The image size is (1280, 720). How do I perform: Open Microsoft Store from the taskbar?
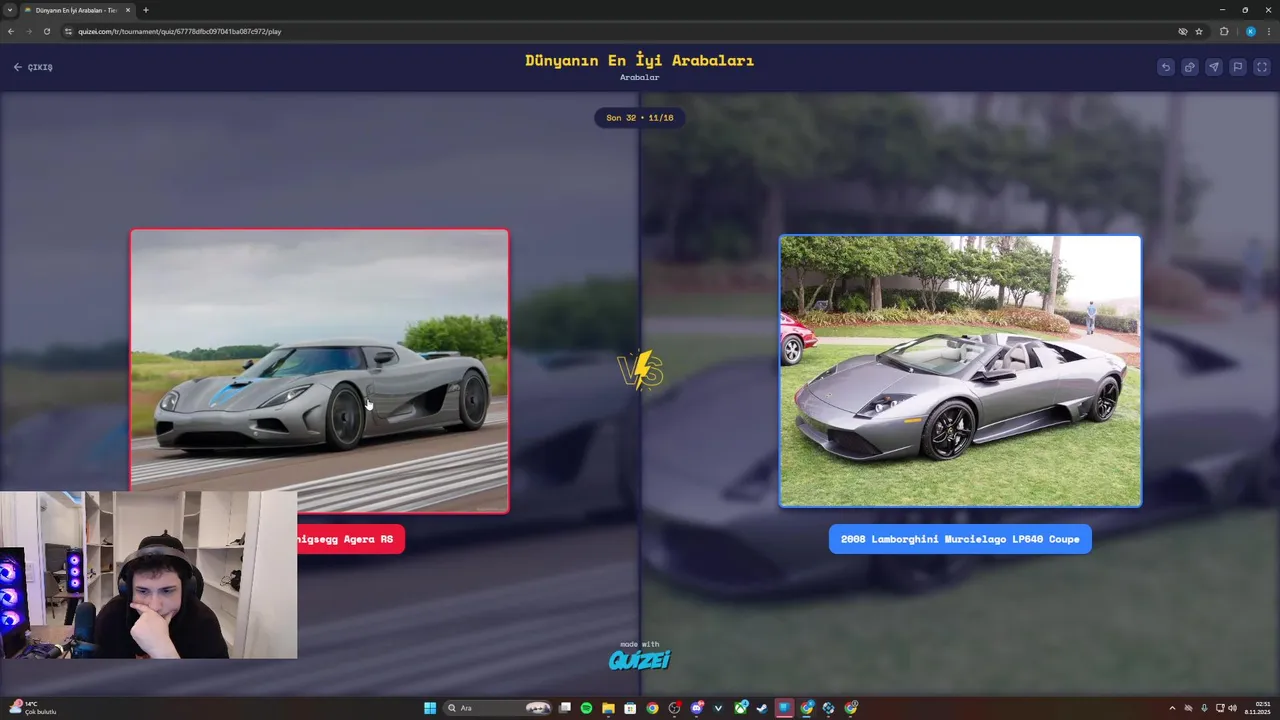click(x=630, y=708)
